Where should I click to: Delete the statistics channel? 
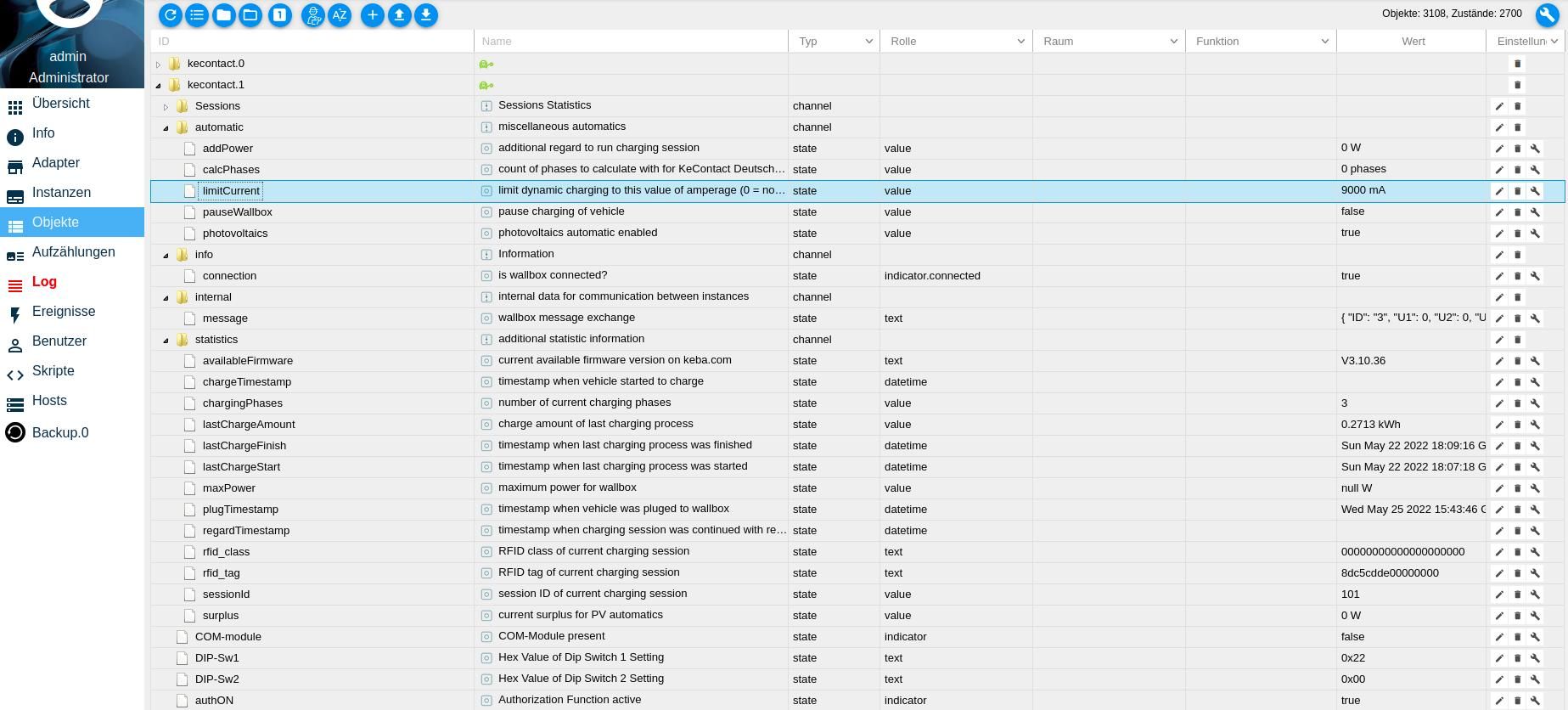click(x=1517, y=340)
